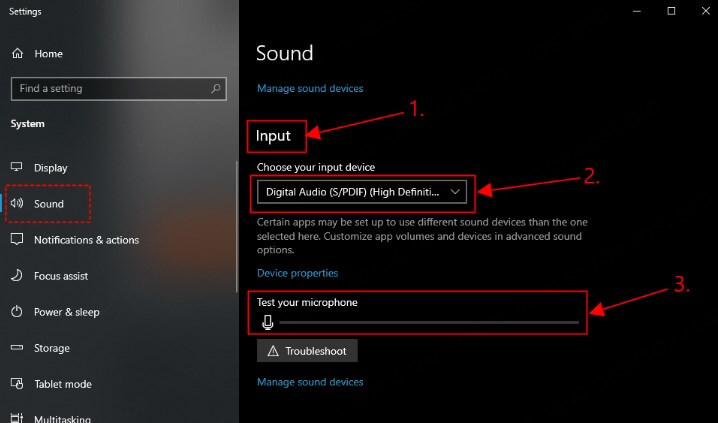Click the Home icon in sidebar

pyautogui.click(x=17, y=54)
